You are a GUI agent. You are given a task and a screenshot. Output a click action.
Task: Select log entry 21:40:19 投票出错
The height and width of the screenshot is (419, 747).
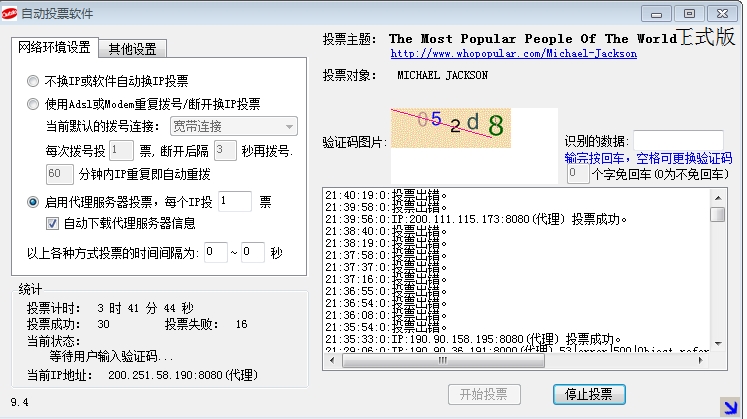386,195
